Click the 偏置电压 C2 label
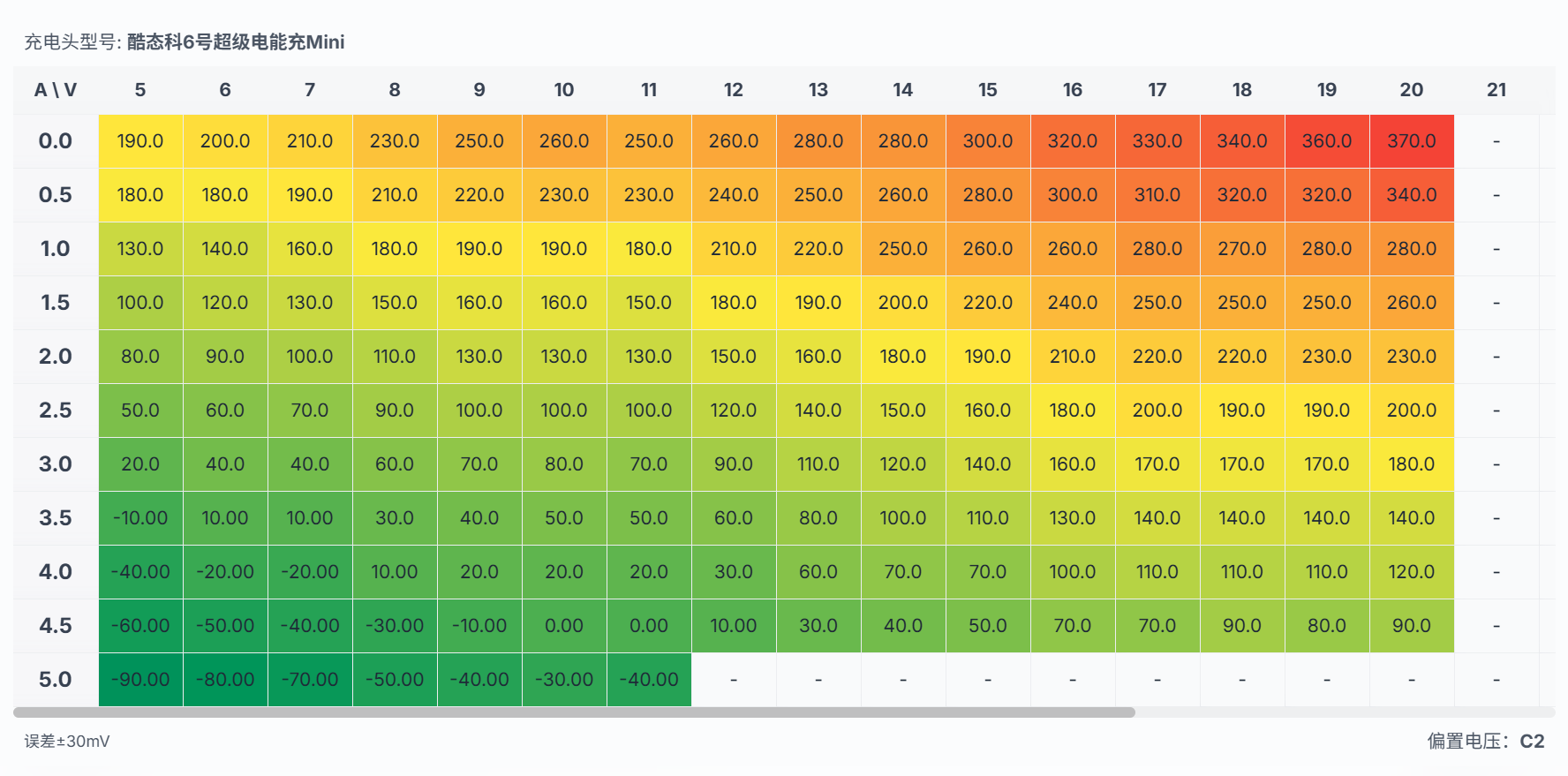The width and height of the screenshot is (1568, 776). pyautogui.click(x=1486, y=742)
